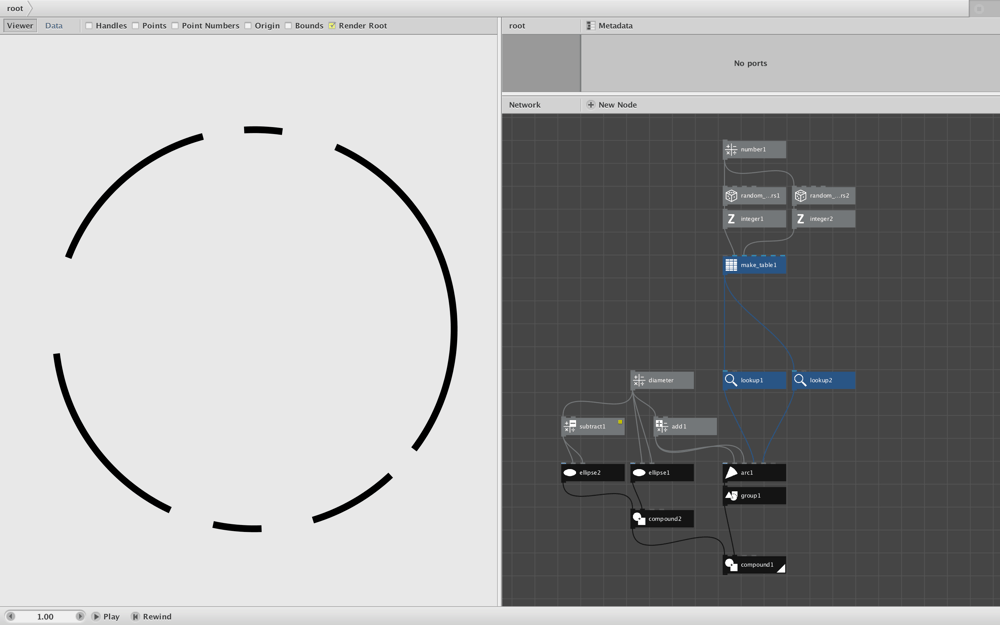Click the arc1 node icon
Image resolution: width=1000 pixels, height=625 pixels.
pyautogui.click(x=731, y=473)
